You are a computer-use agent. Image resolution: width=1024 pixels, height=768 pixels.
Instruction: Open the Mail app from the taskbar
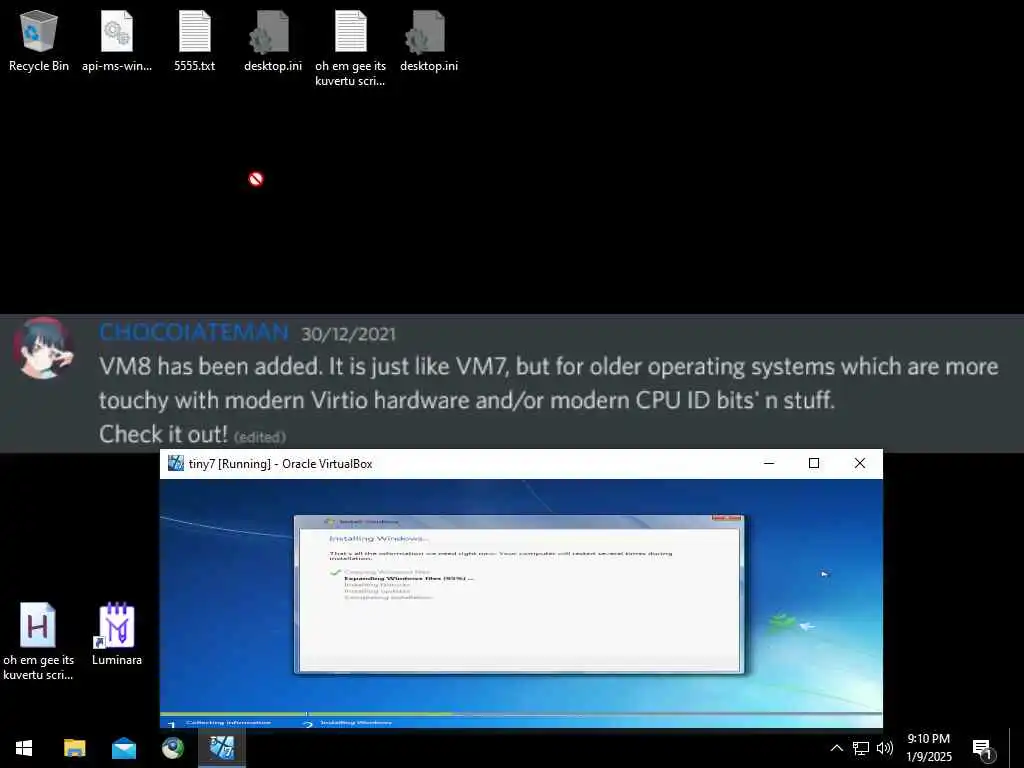(x=123, y=748)
